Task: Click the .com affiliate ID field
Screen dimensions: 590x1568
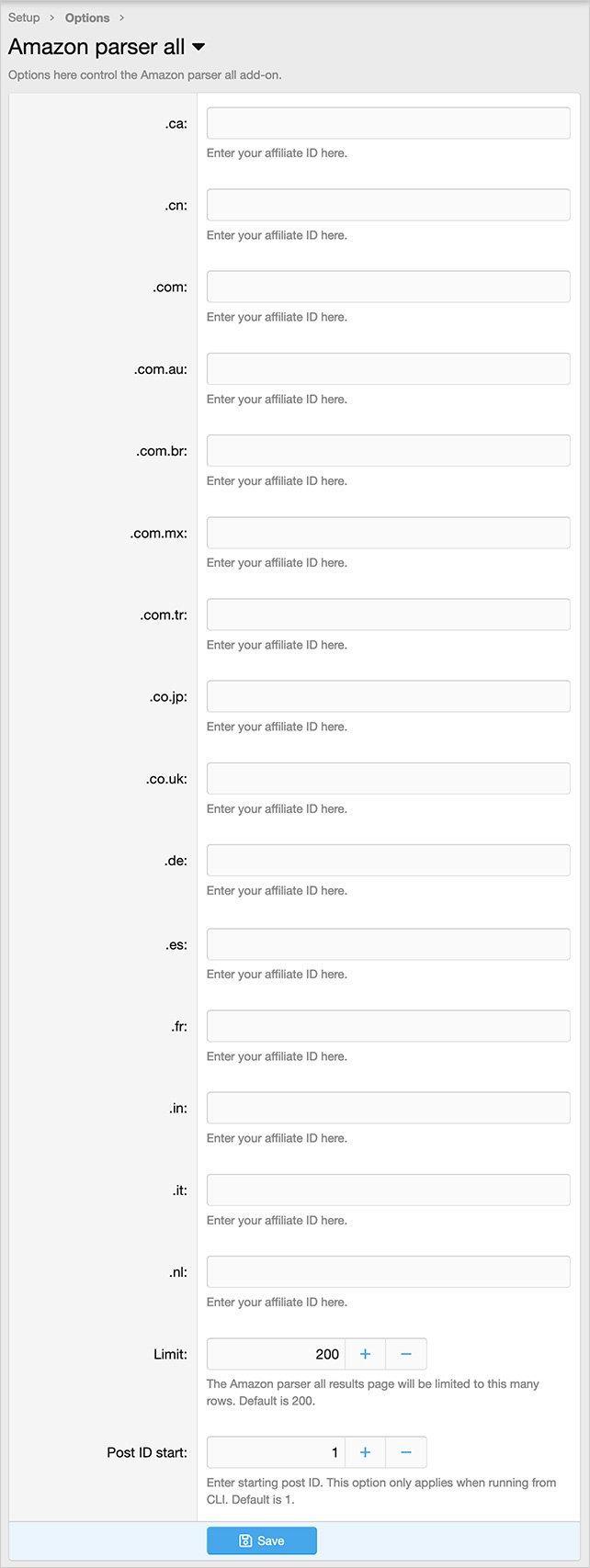Action: (x=388, y=287)
